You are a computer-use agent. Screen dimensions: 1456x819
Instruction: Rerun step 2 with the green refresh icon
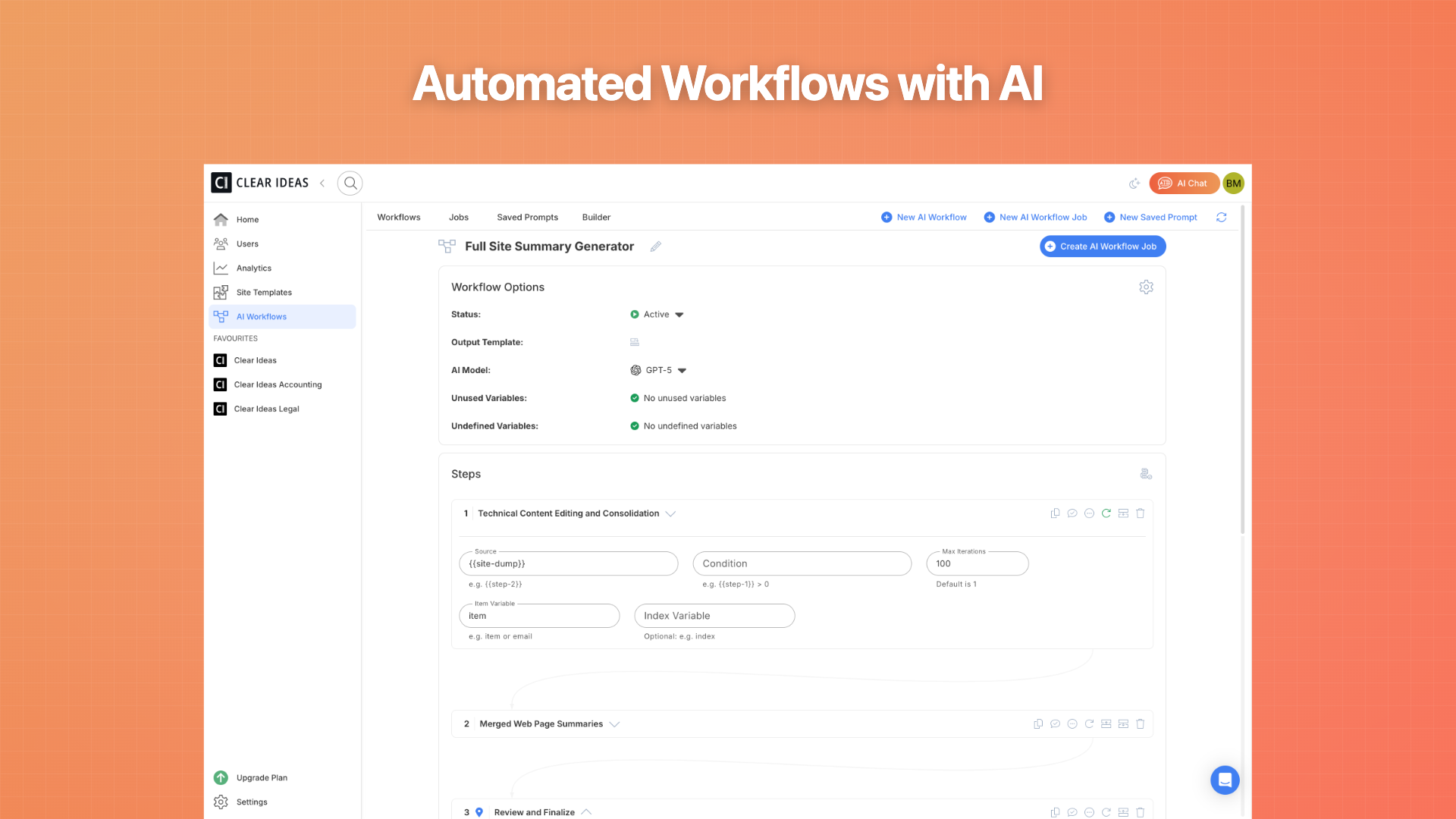click(1089, 723)
